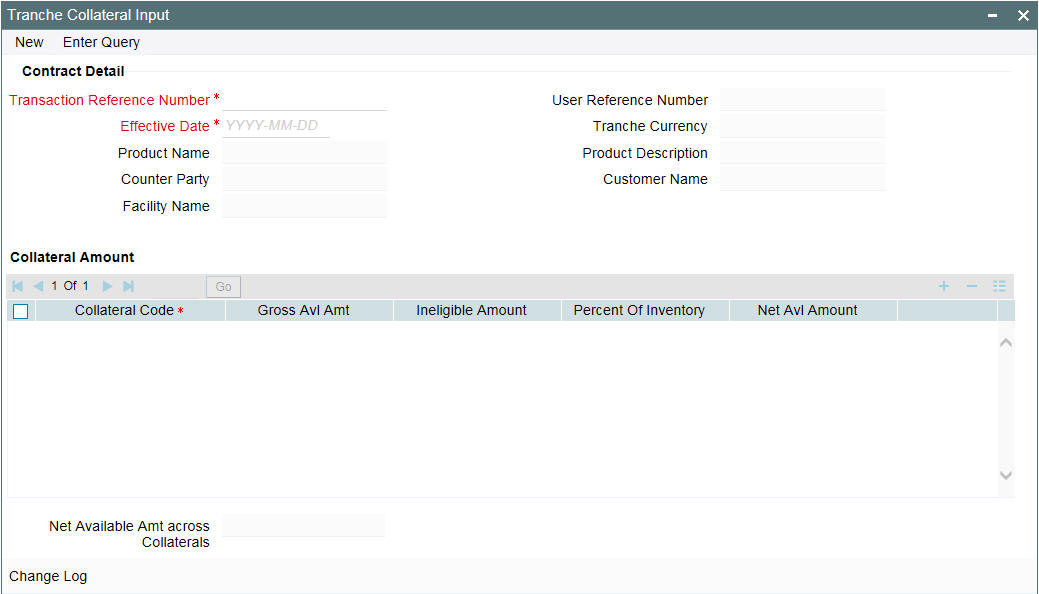Image resolution: width=1039 pixels, height=594 pixels.
Task: Click the Collateral Amount section heading
Action: pyautogui.click(x=72, y=257)
